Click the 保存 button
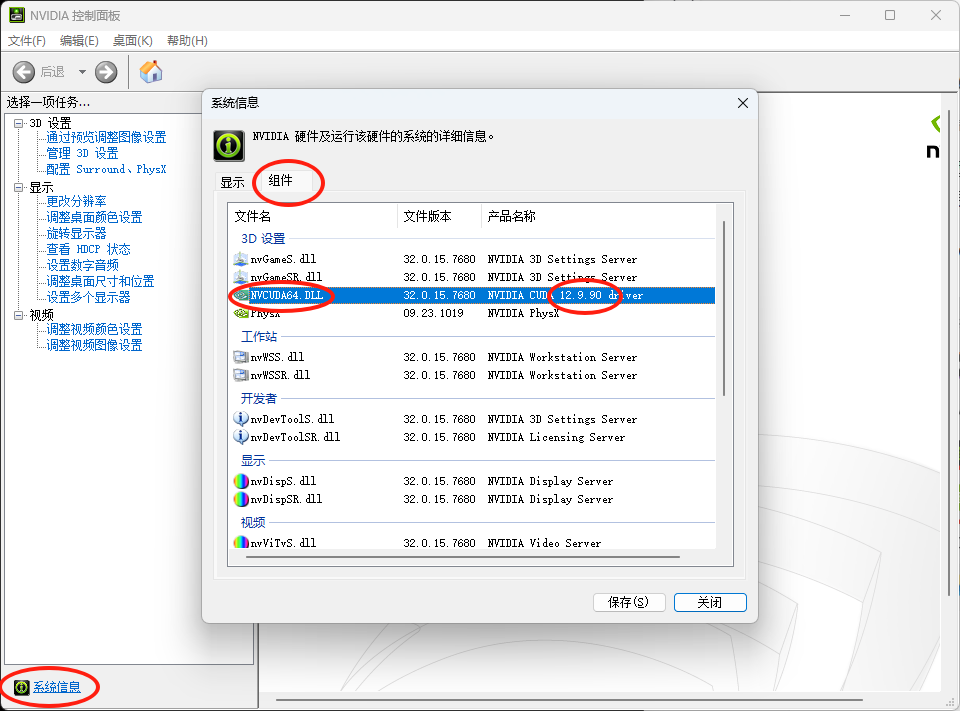Viewport: 960px width, 711px height. click(629, 602)
